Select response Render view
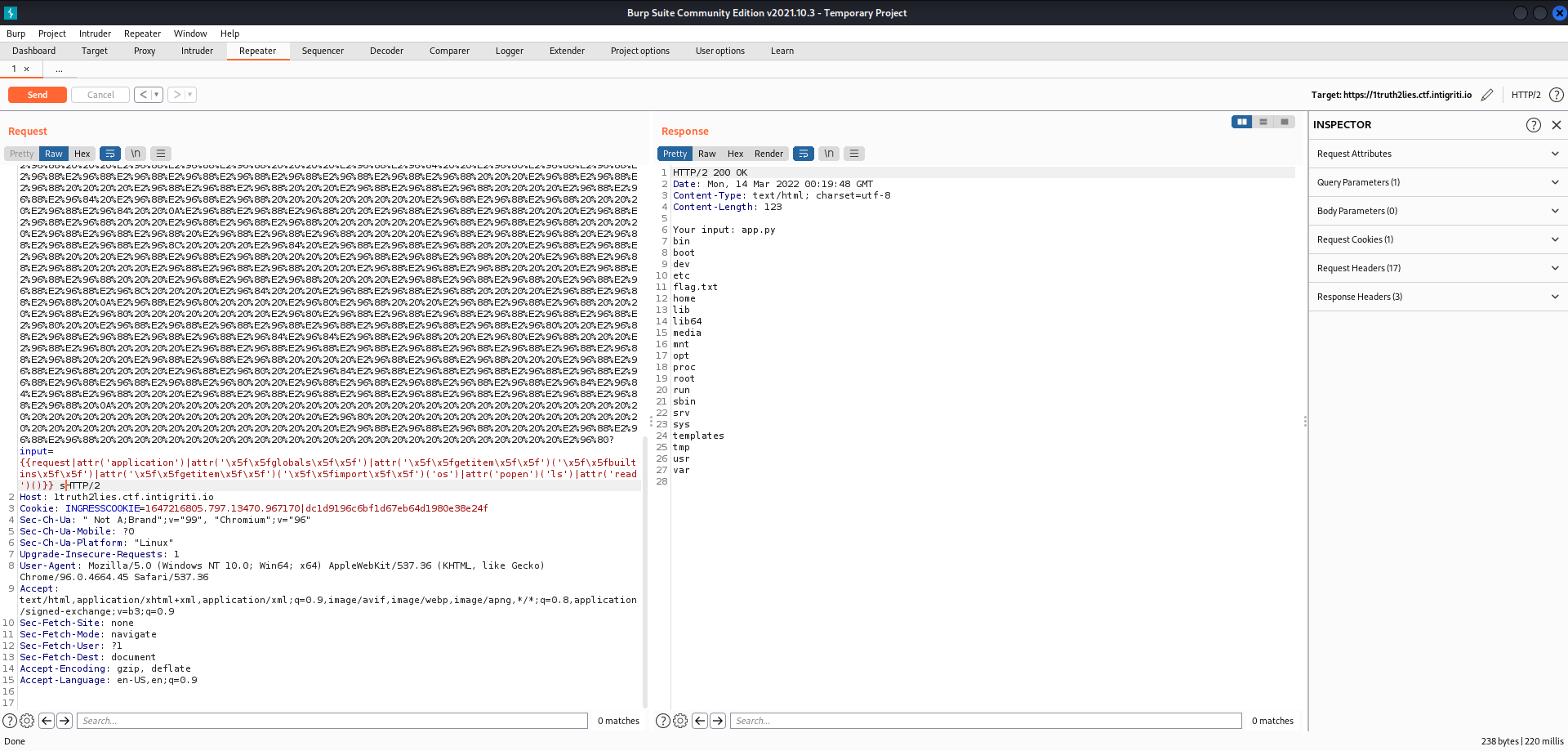The image size is (1568, 751). tap(768, 154)
